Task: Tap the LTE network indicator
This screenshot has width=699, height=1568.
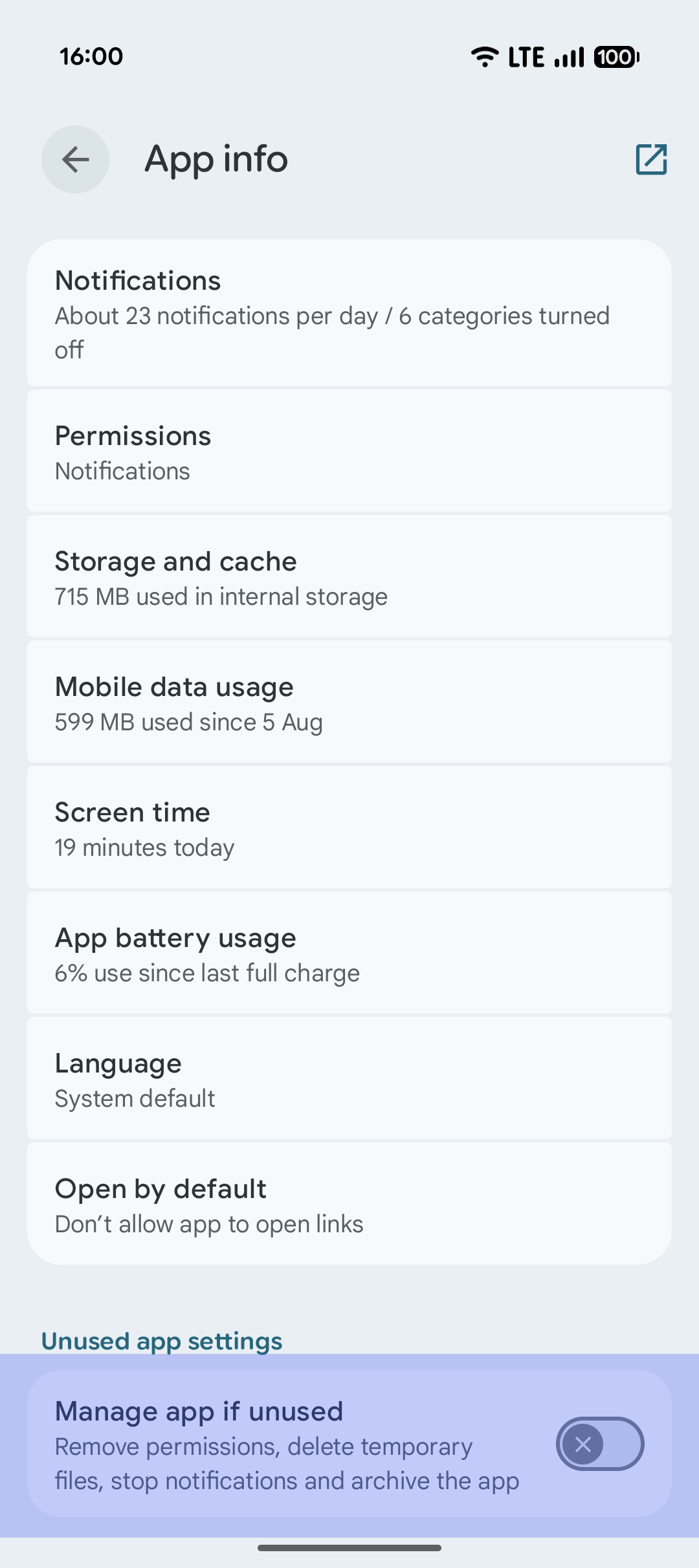Action: coord(526,57)
